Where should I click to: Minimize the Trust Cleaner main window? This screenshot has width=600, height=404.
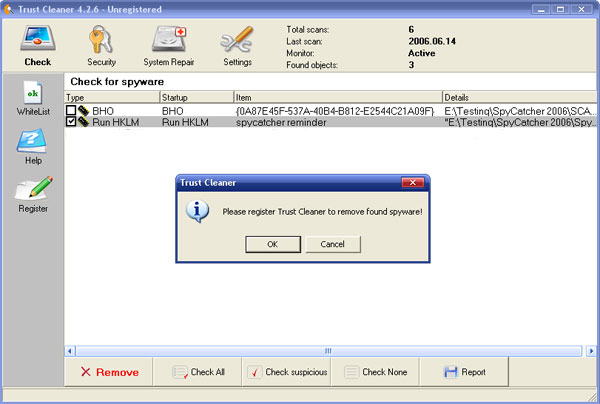coord(541,9)
